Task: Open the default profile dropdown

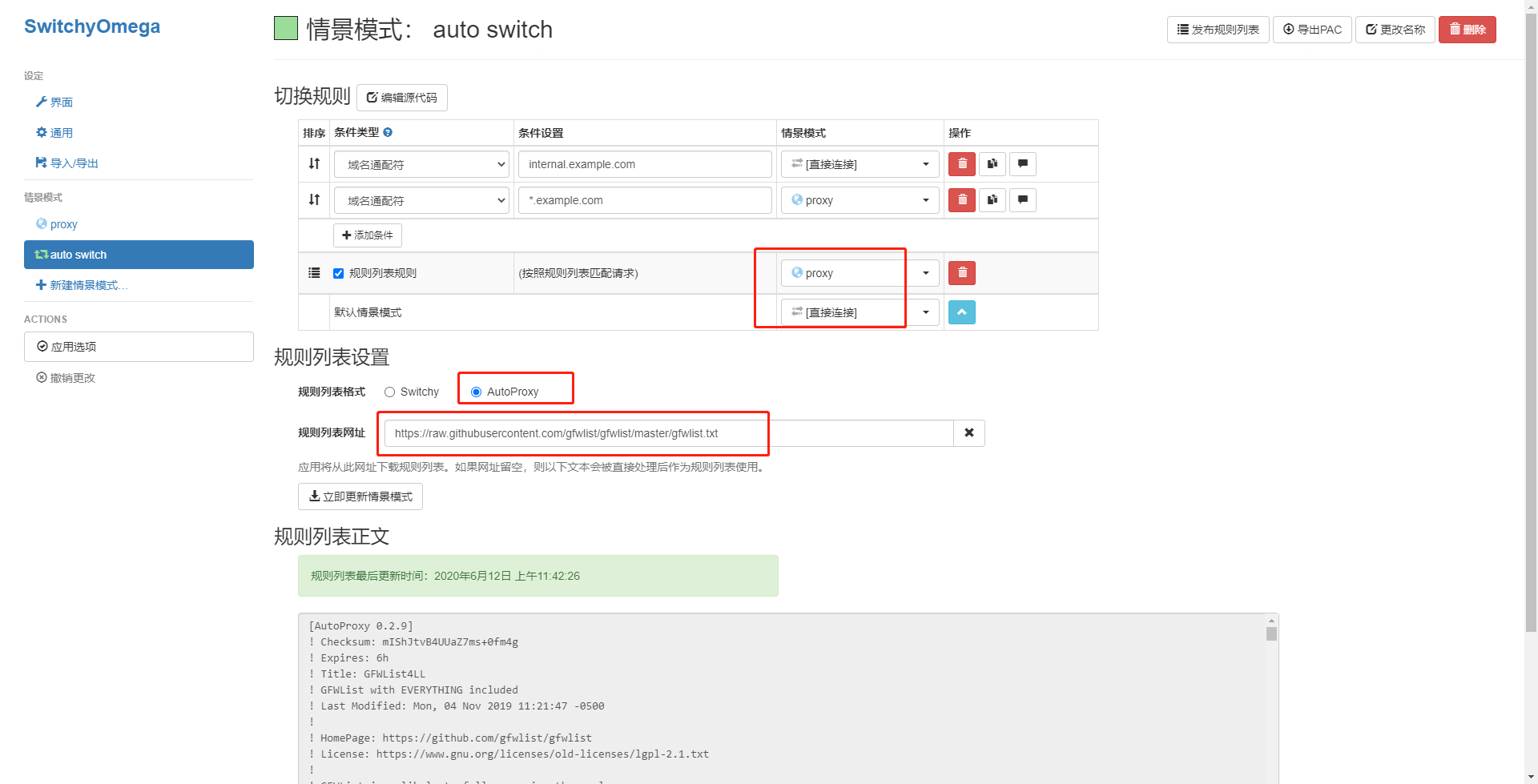Action: [860, 312]
